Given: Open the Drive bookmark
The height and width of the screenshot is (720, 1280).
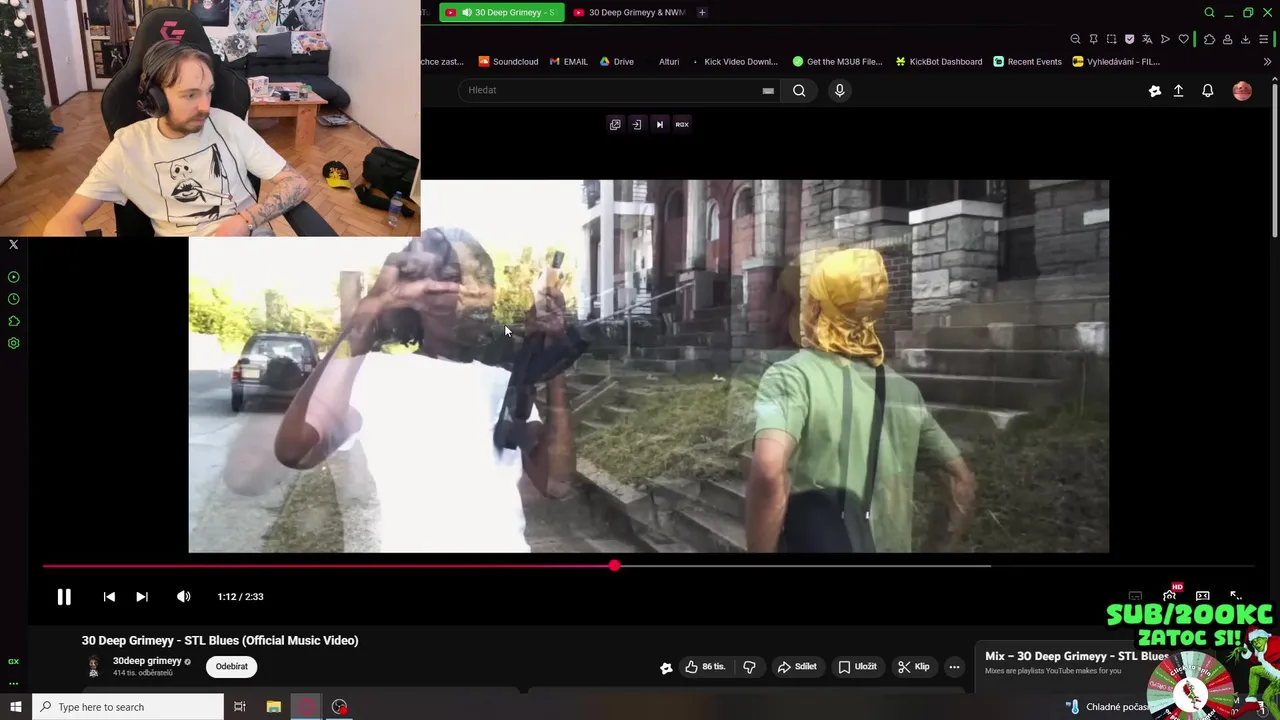Looking at the screenshot, I should [x=617, y=61].
